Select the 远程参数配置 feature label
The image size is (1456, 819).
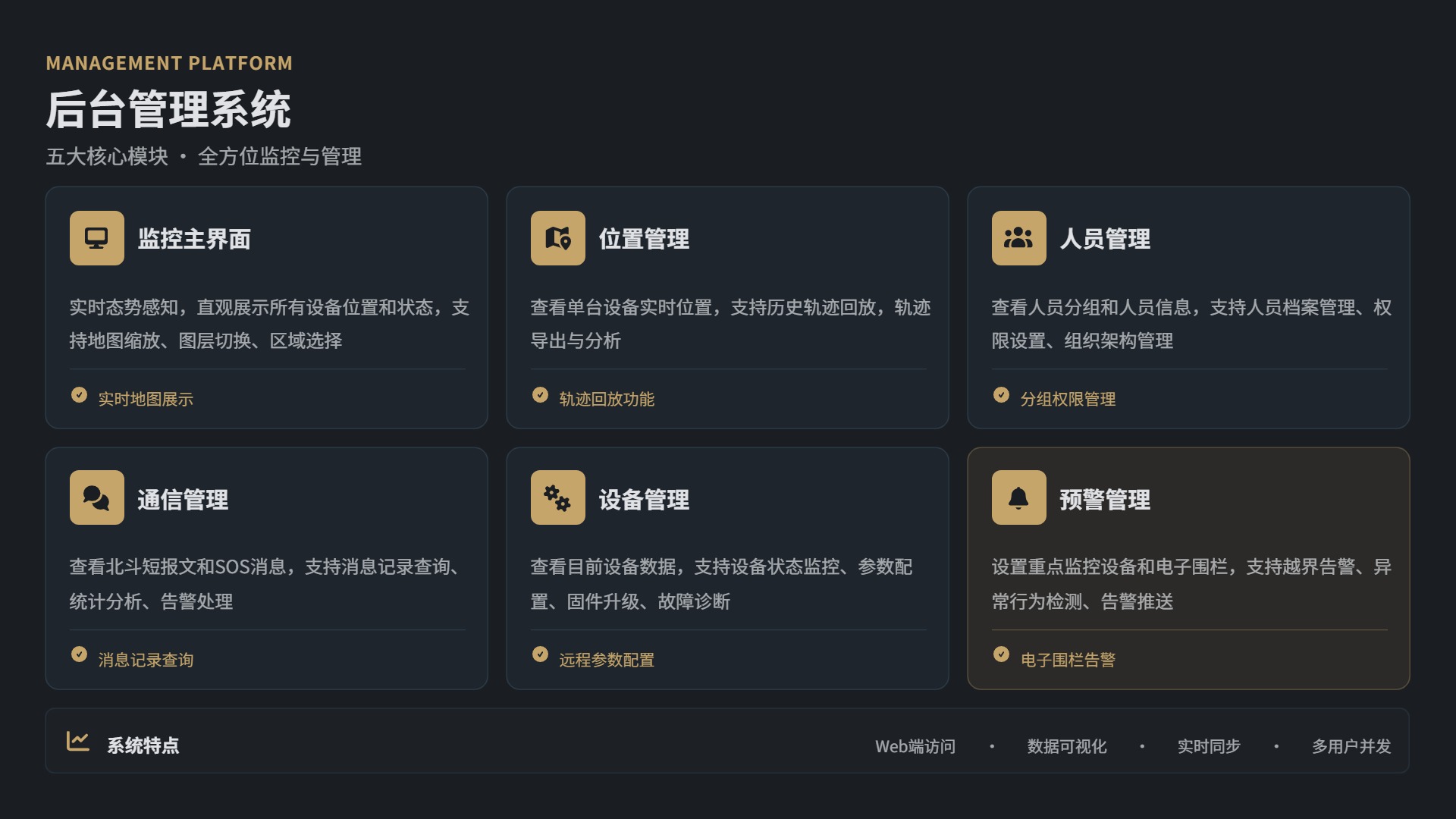pyautogui.click(x=607, y=661)
